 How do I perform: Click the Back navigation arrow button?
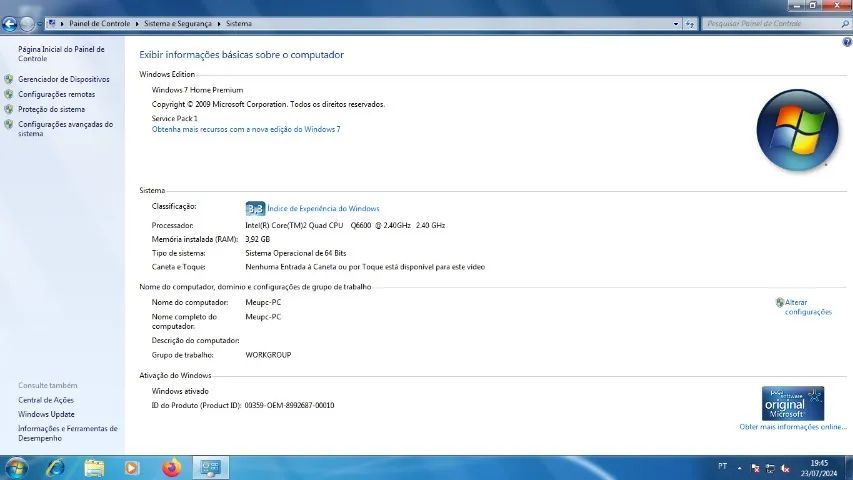tap(10, 23)
